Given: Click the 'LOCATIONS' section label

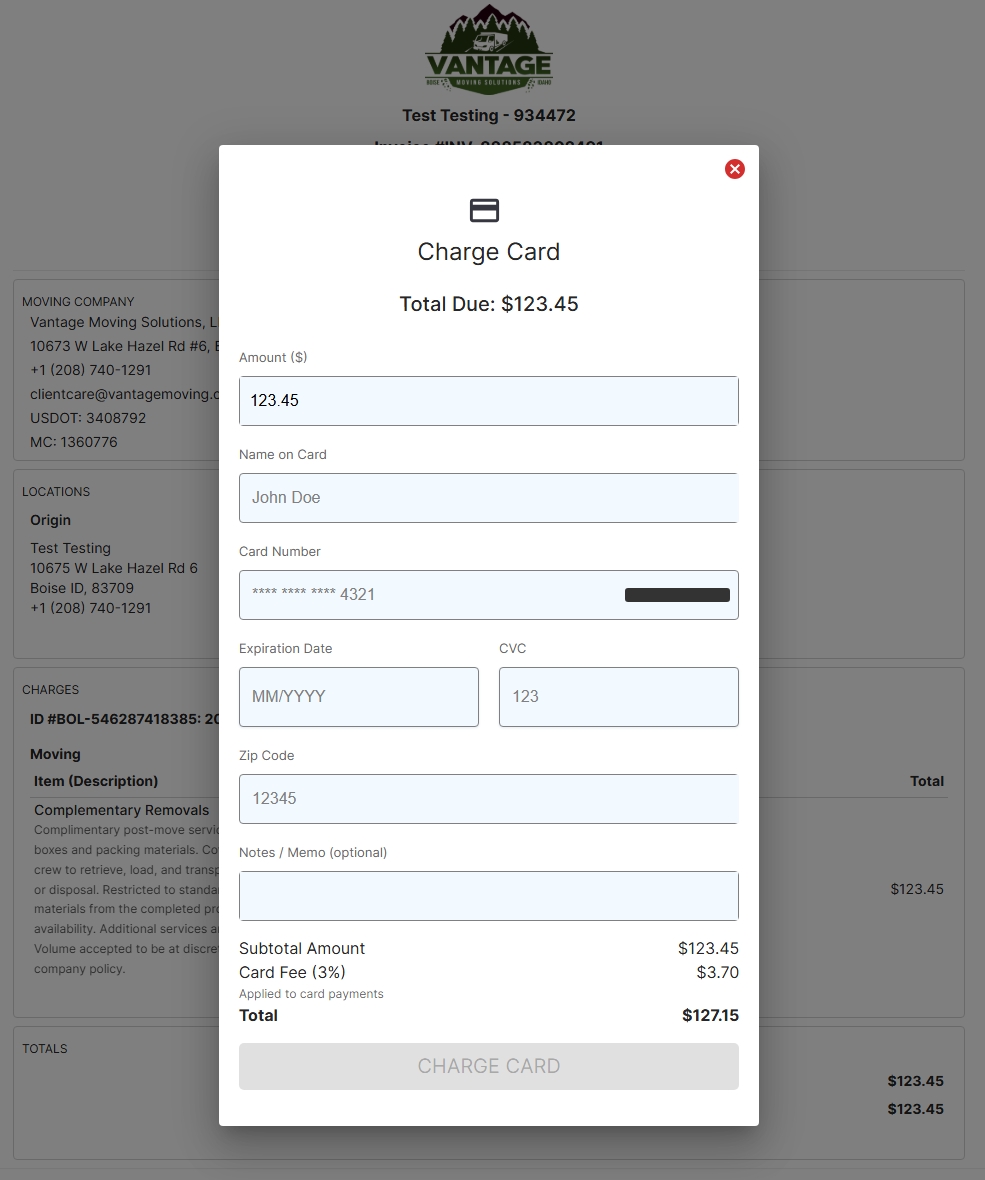Looking at the screenshot, I should (56, 491).
